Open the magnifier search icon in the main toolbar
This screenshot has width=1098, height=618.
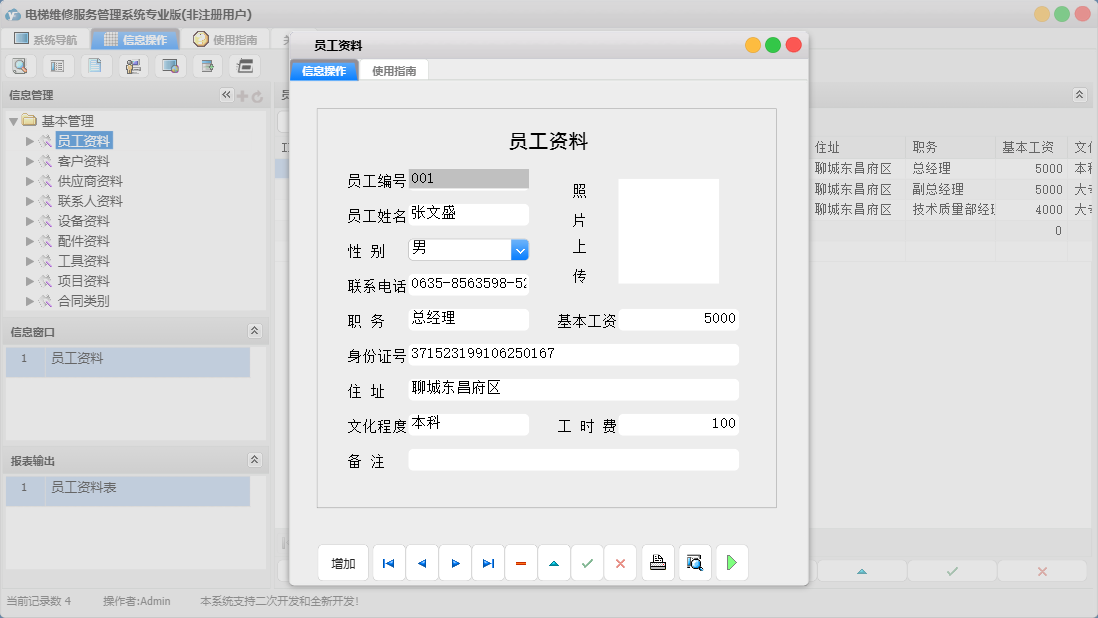[x=20, y=64]
